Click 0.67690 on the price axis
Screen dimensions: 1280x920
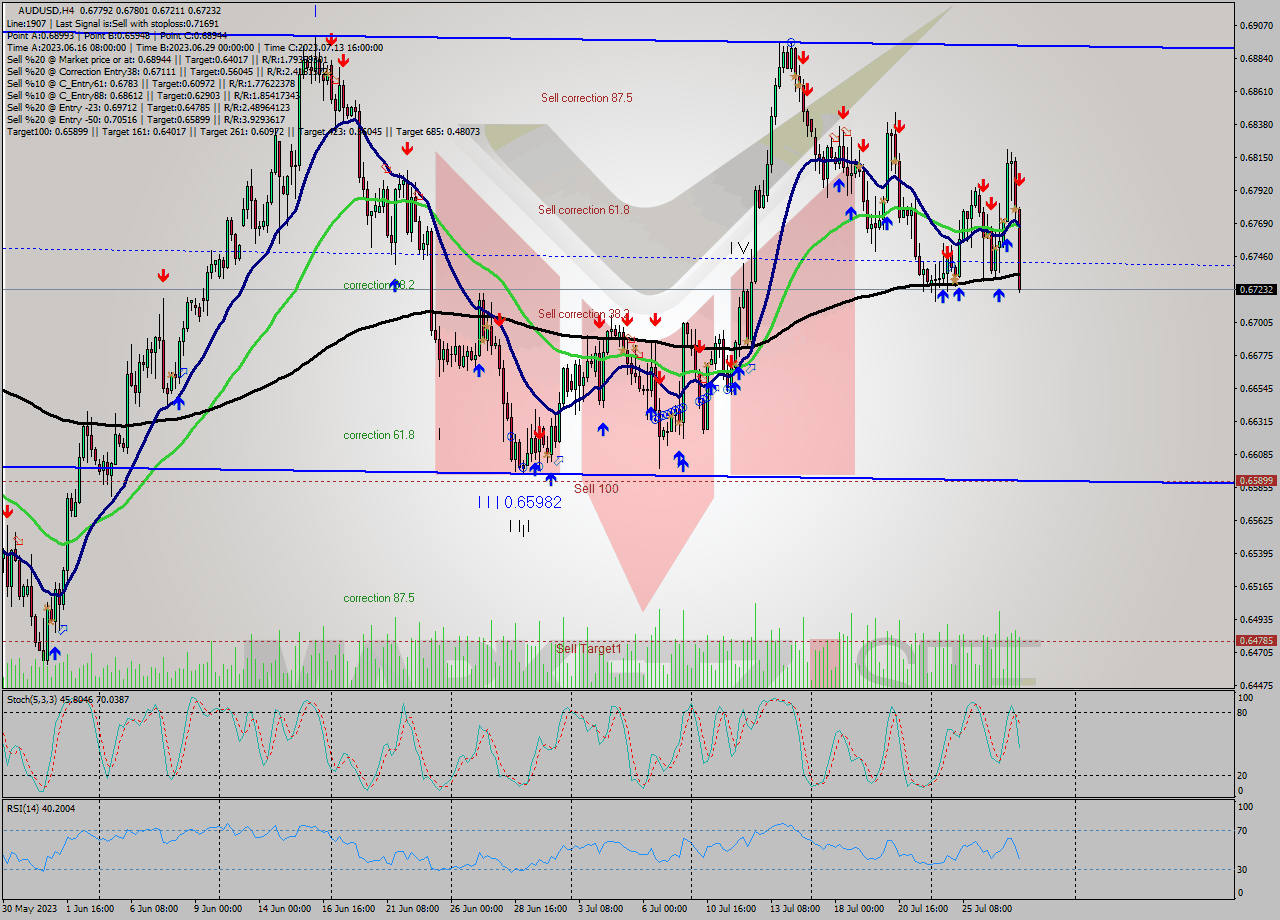pyautogui.click(x=1256, y=223)
